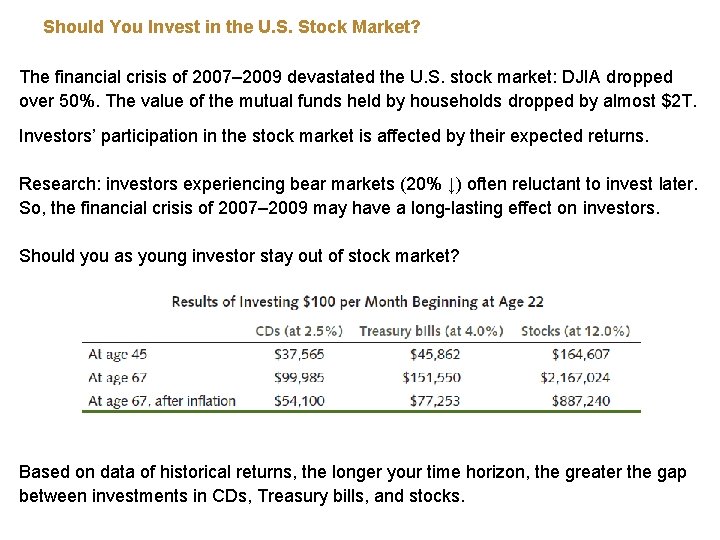
Task: Click the $54,100 table cell
Action: click(x=299, y=401)
